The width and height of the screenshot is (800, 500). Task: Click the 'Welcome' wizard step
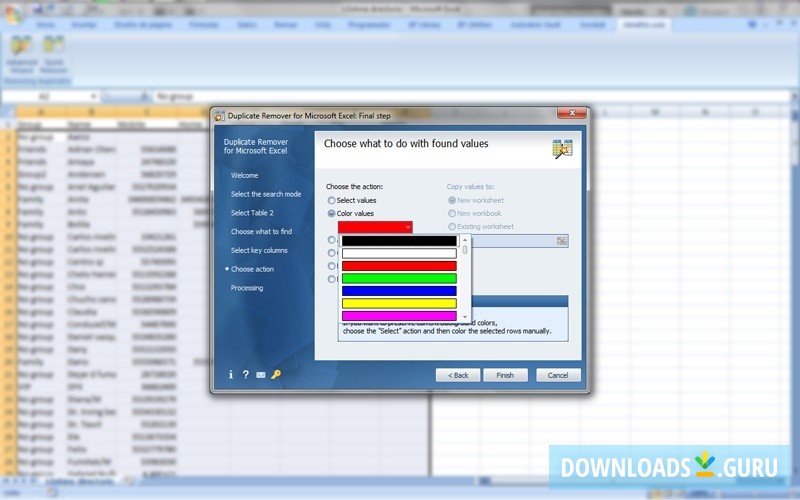point(244,176)
